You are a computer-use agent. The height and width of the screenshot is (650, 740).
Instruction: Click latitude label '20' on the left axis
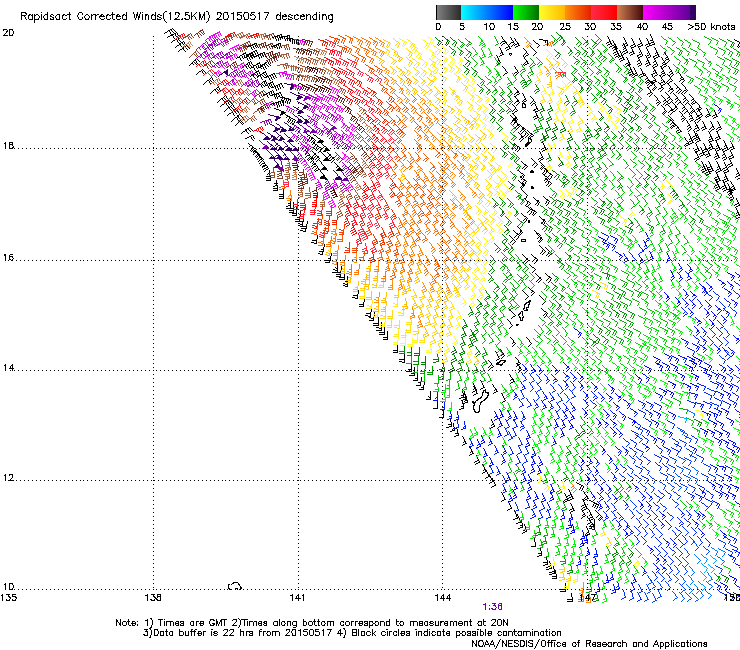[8, 33]
